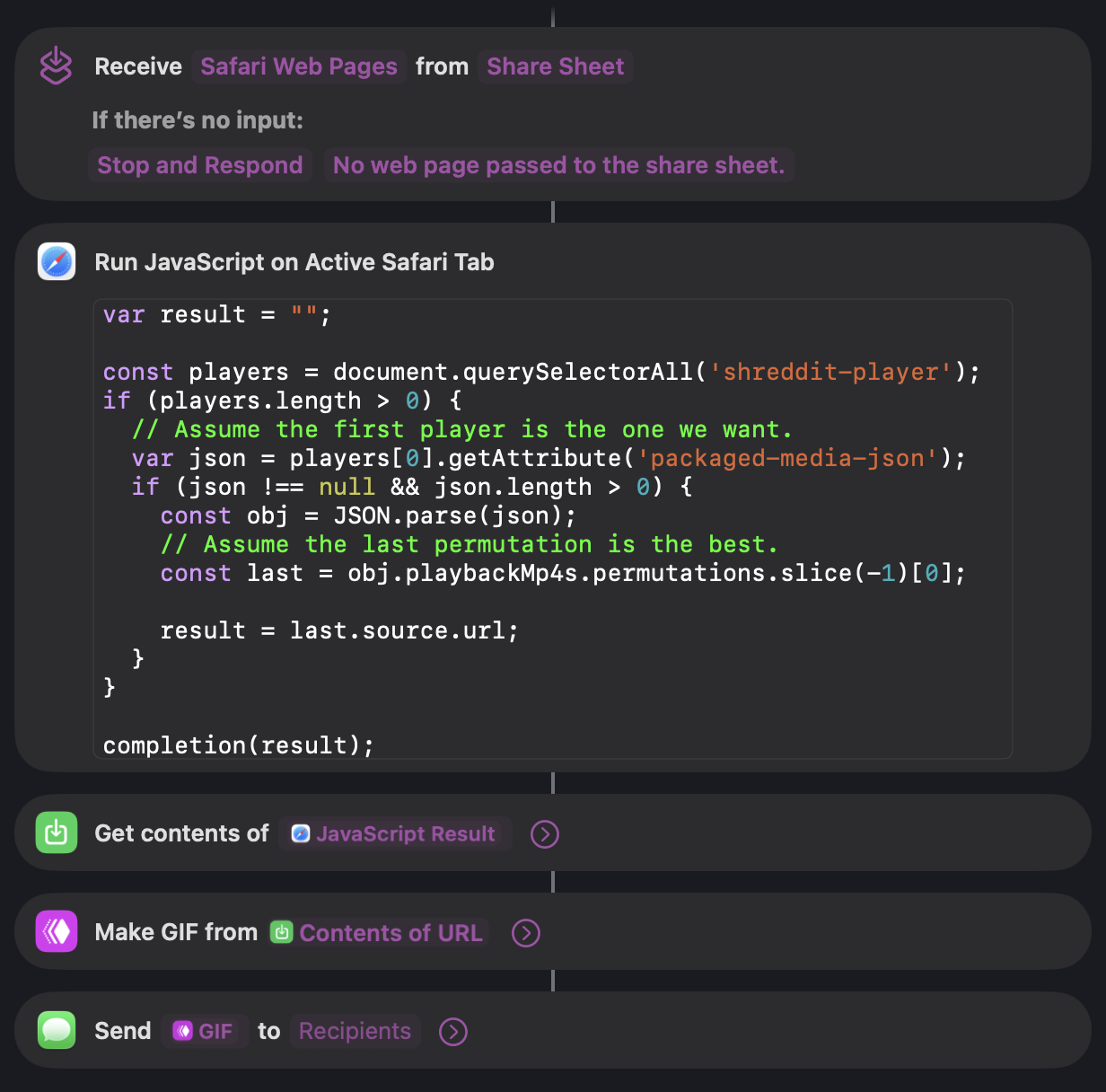Screen dimensions: 1106x1092
Task: Click the 'Get contents of' action label
Action: point(182,833)
